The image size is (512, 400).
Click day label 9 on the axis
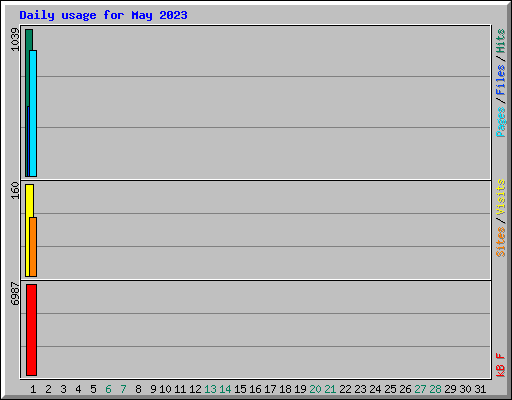coord(153,389)
